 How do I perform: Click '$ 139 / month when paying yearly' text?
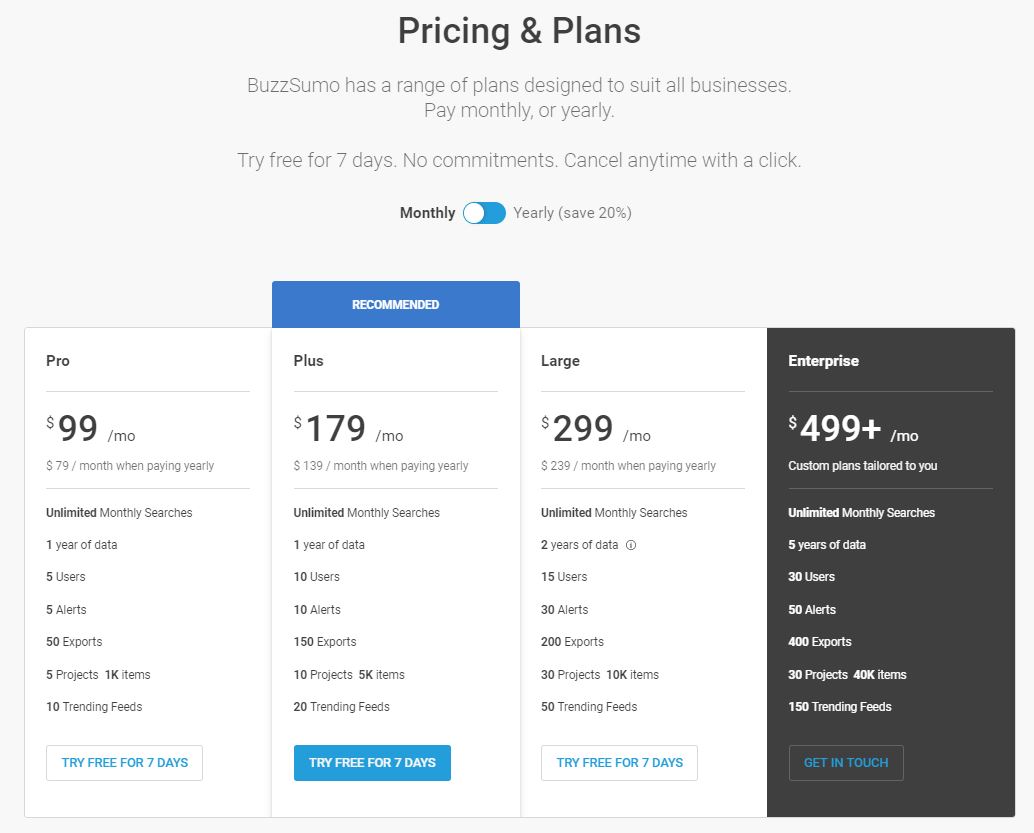click(x=381, y=466)
